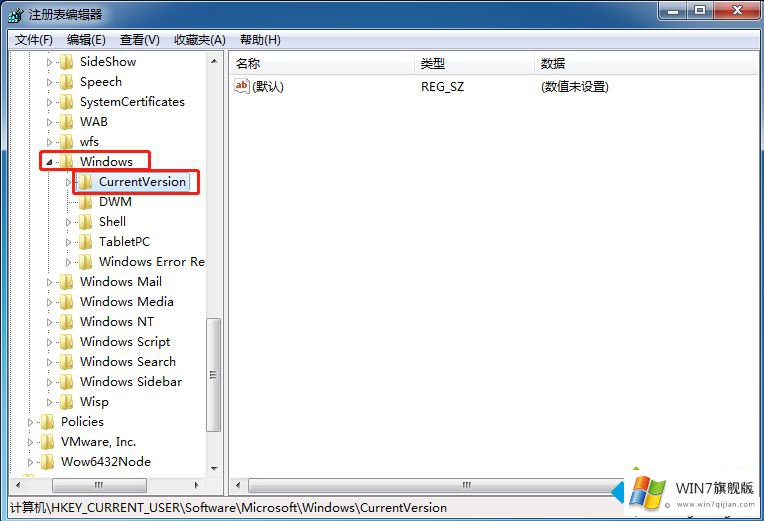Open the 文件(F) menu

(x=34, y=40)
